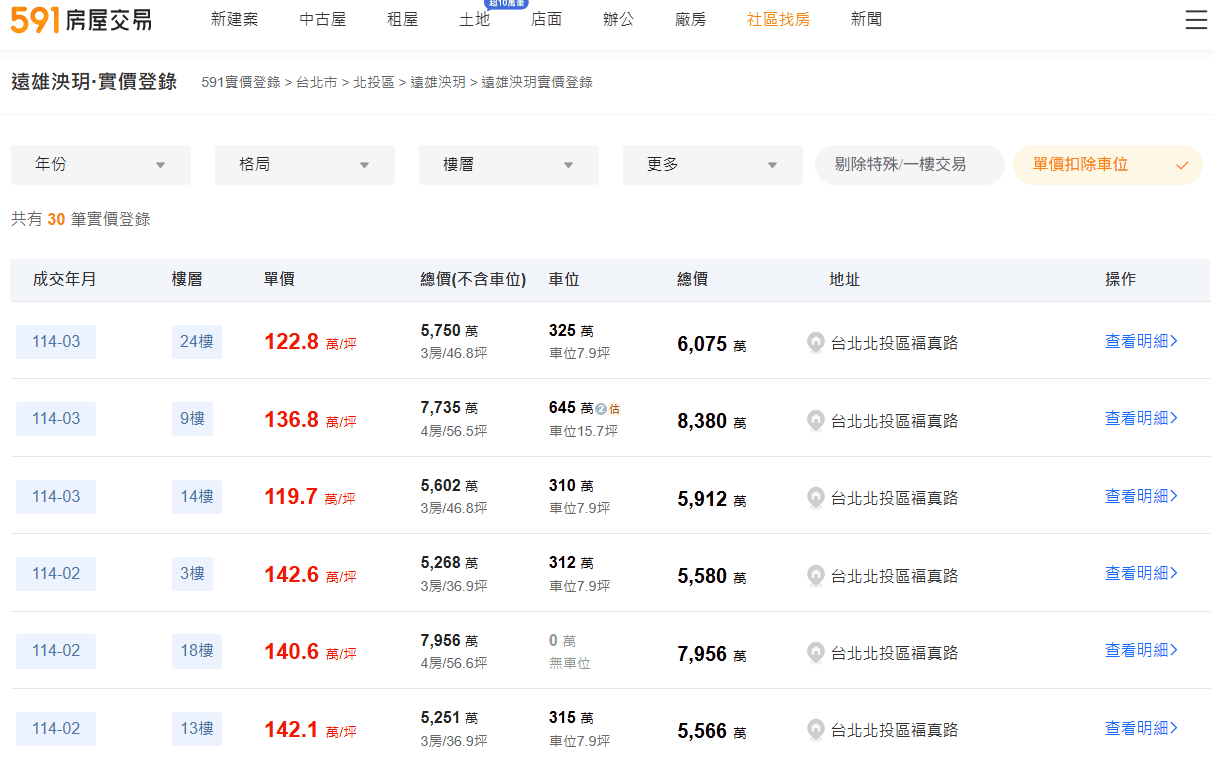Click the 591 房屋交易 logo

[x=81, y=20]
